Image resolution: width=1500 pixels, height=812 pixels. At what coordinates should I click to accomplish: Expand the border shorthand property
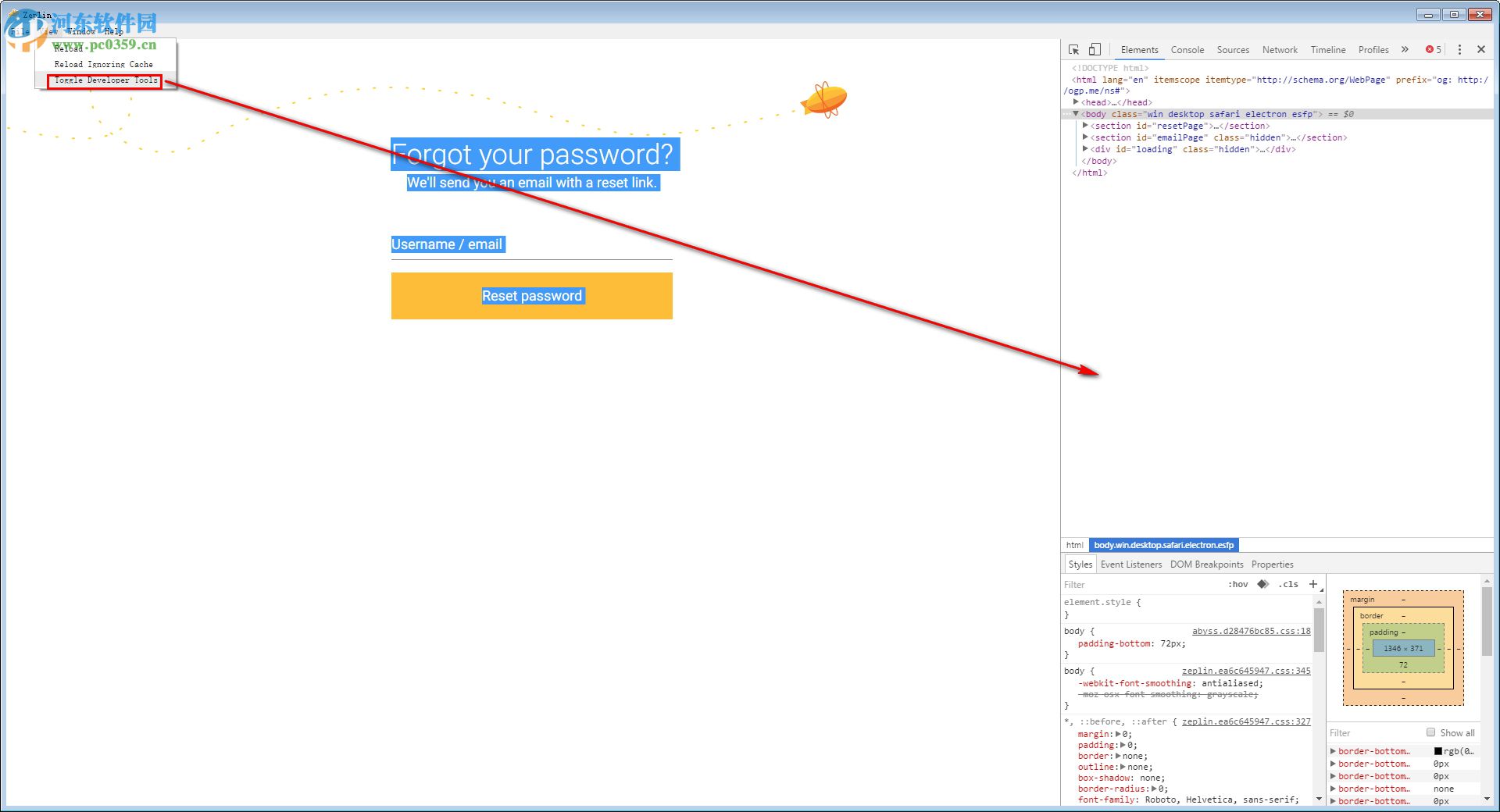(x=1117, y=756)
